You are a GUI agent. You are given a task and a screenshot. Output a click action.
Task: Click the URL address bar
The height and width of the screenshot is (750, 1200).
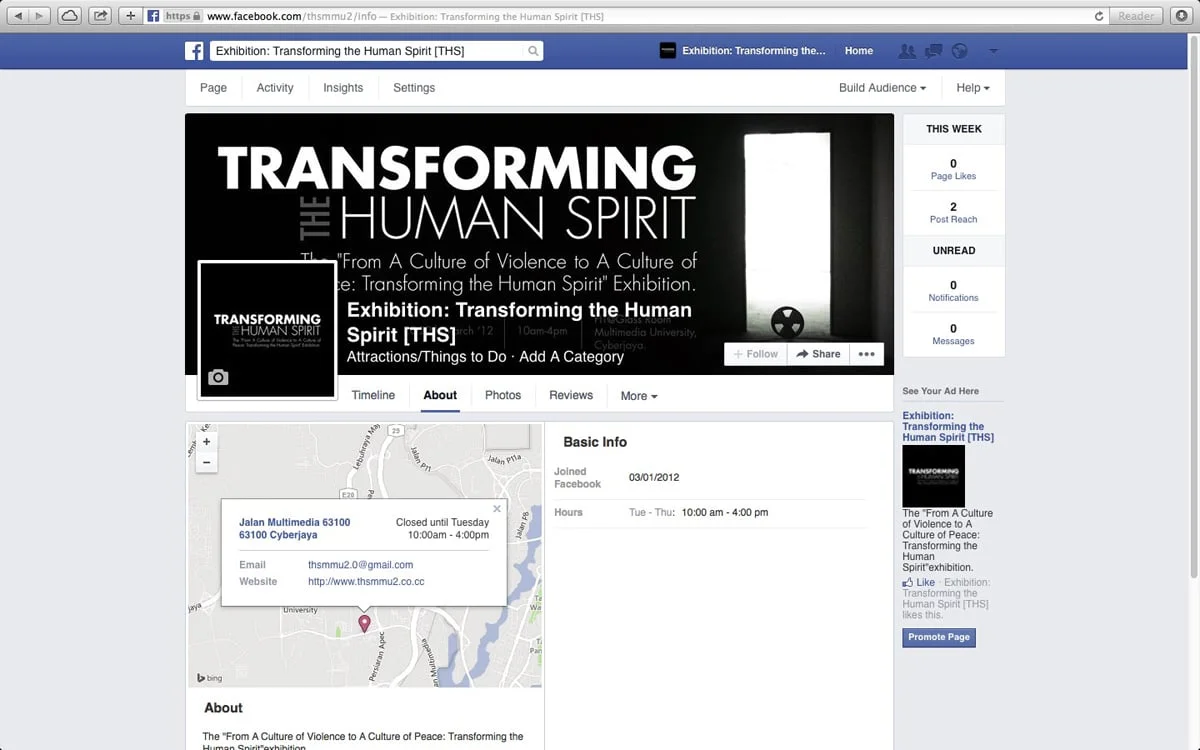pos(625,16)
